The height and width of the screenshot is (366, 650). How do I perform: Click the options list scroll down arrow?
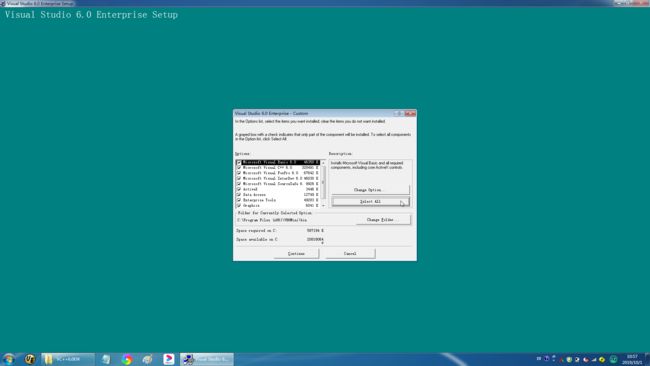[x=323, y=206]
